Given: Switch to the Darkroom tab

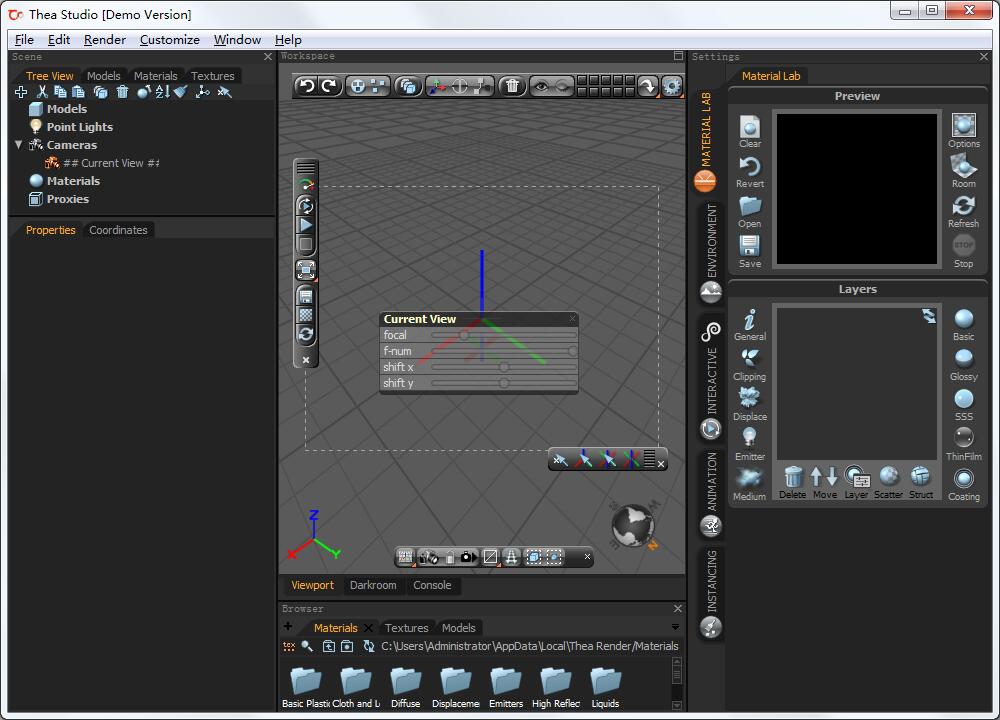Looking at the screenshot, I should pos(373,585).
